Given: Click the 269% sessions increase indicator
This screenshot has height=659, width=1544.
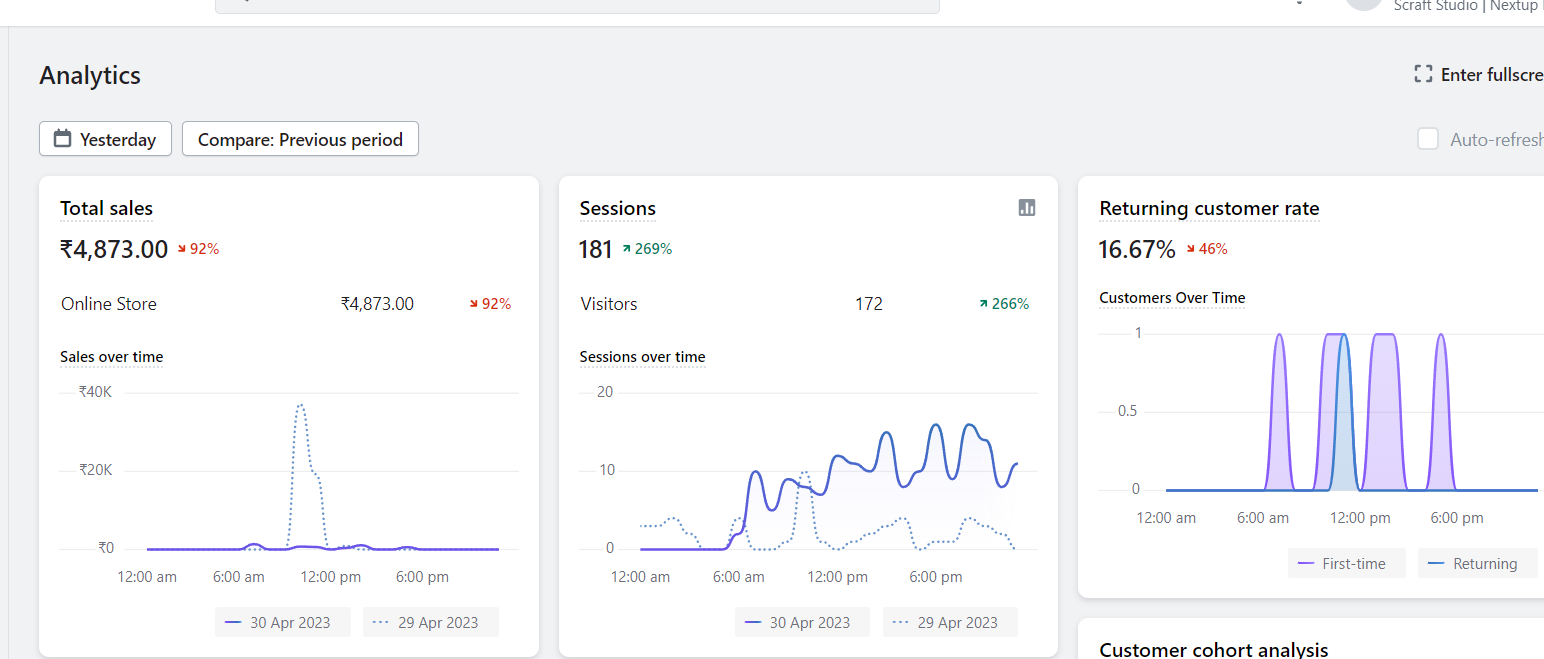Looking at the screenshot, I should [647, 249].
